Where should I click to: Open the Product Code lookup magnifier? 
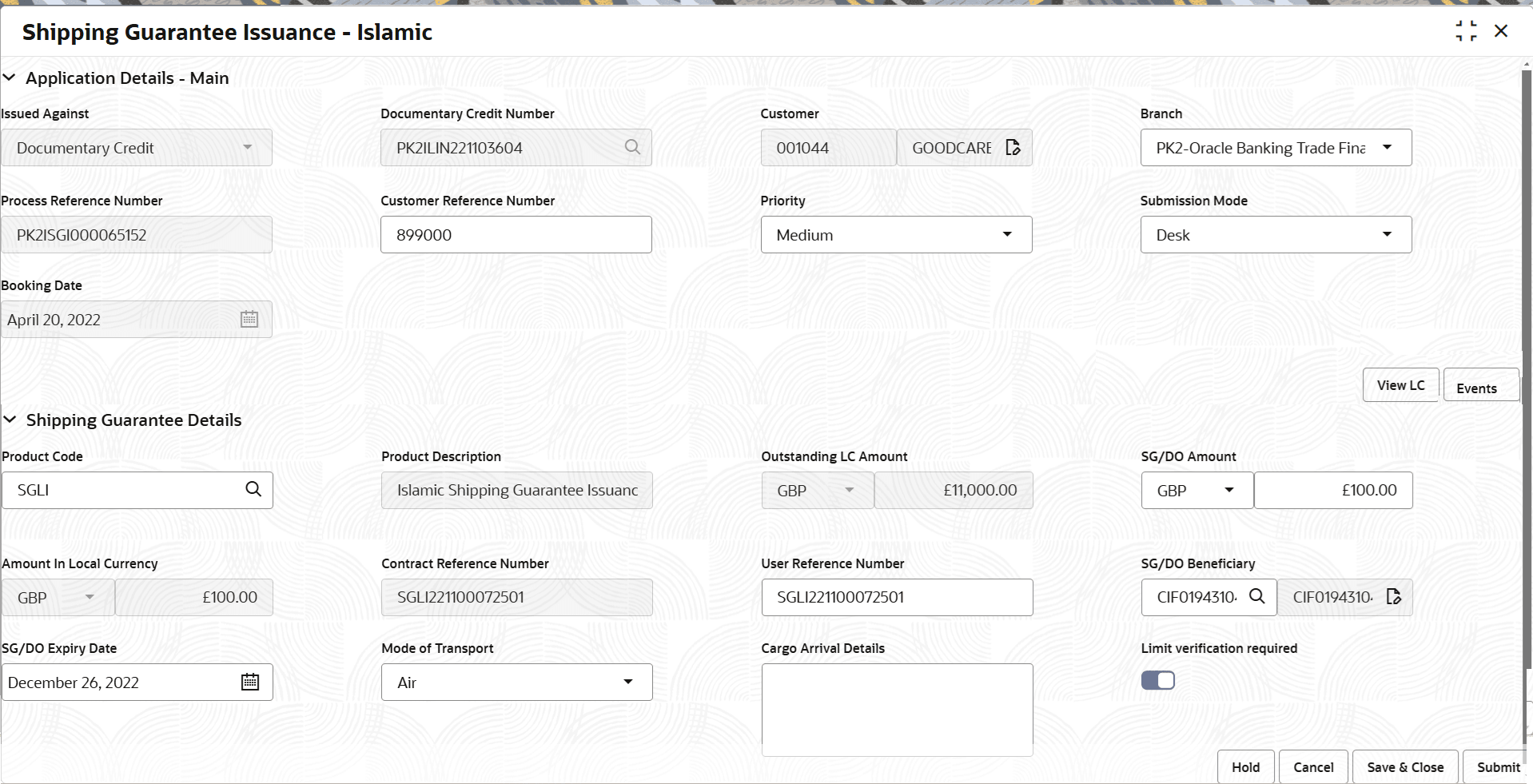(253, 489)
